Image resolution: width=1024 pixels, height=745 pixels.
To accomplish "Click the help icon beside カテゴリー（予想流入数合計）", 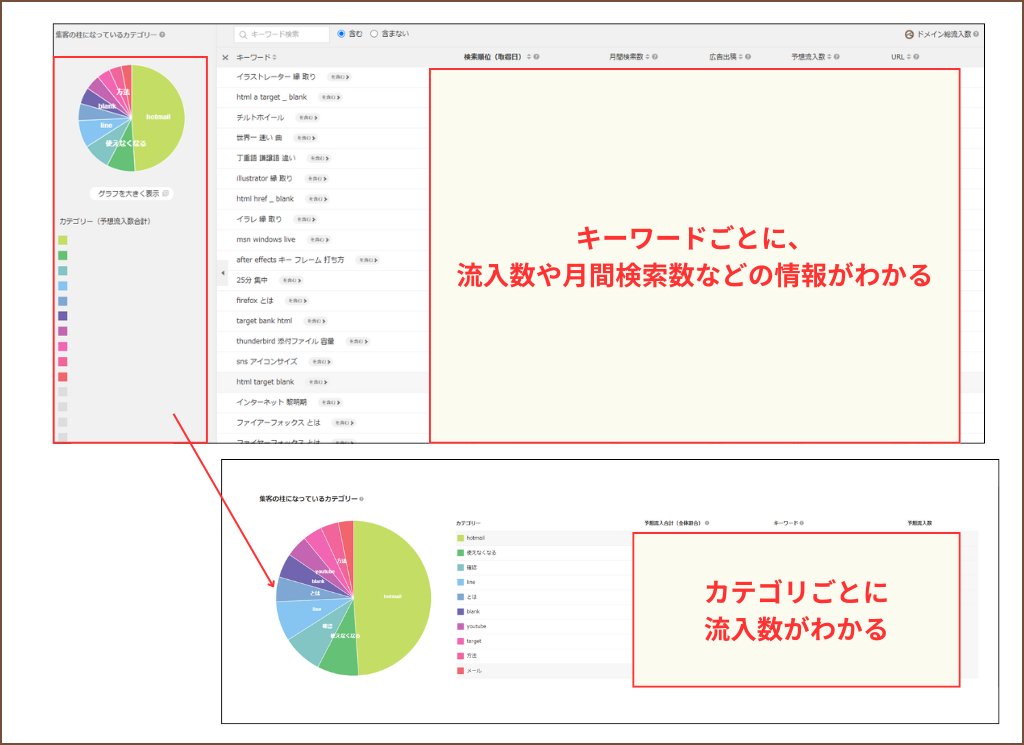I will [x=153, y=220].
